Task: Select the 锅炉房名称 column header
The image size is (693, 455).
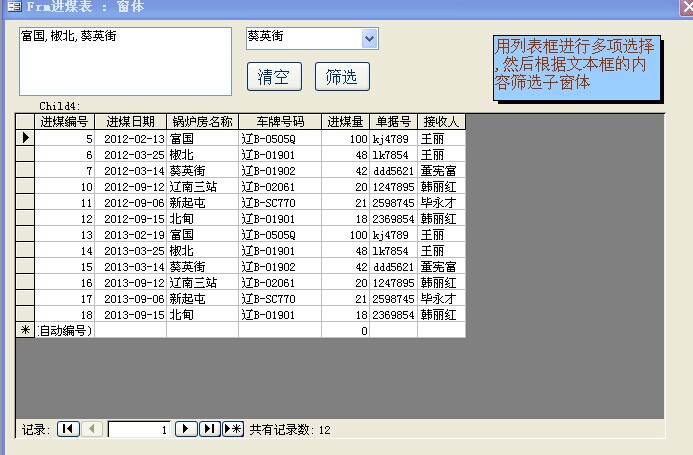Action: pyautogui.click(x=202, y=122)
